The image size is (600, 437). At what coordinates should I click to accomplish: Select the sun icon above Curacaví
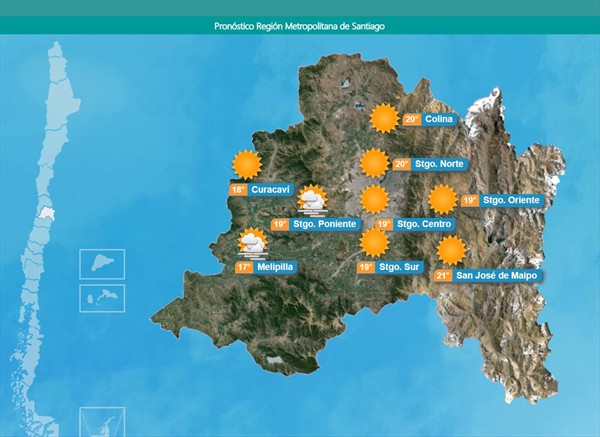(246, 164)
